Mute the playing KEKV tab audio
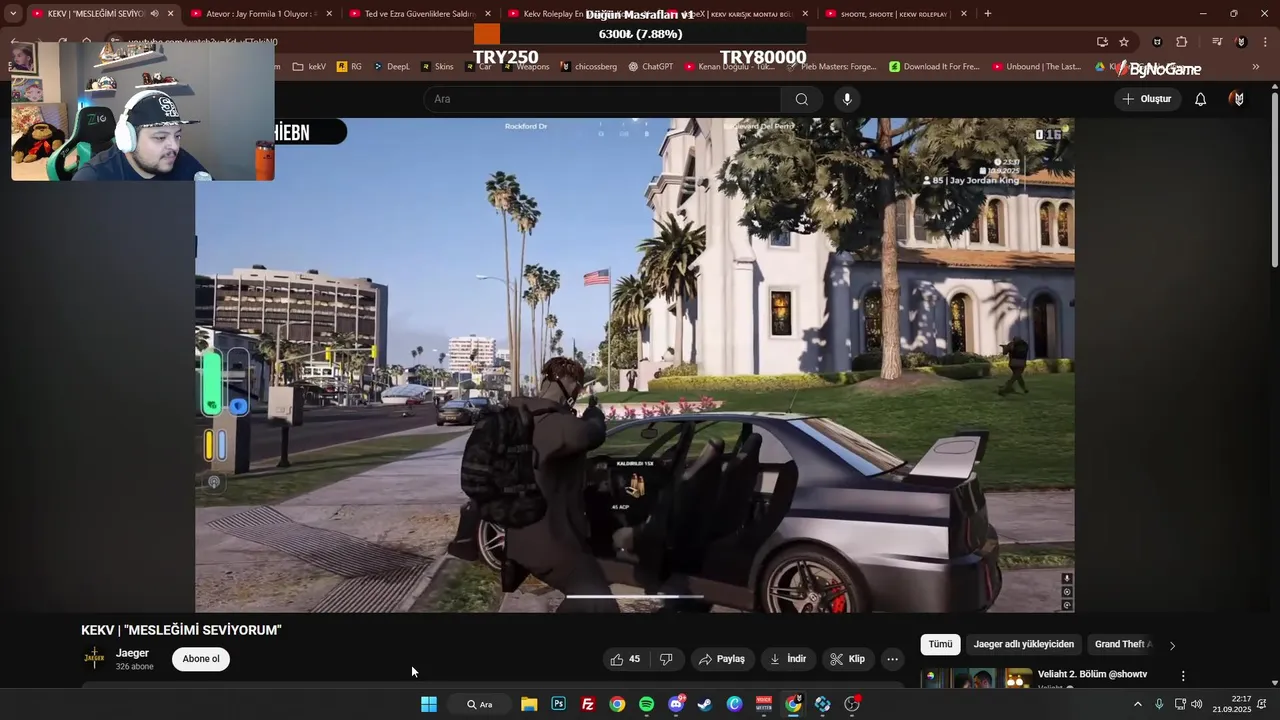Image resolution: width=1280 pixels, height=720 pixels. tap(154, 14)
